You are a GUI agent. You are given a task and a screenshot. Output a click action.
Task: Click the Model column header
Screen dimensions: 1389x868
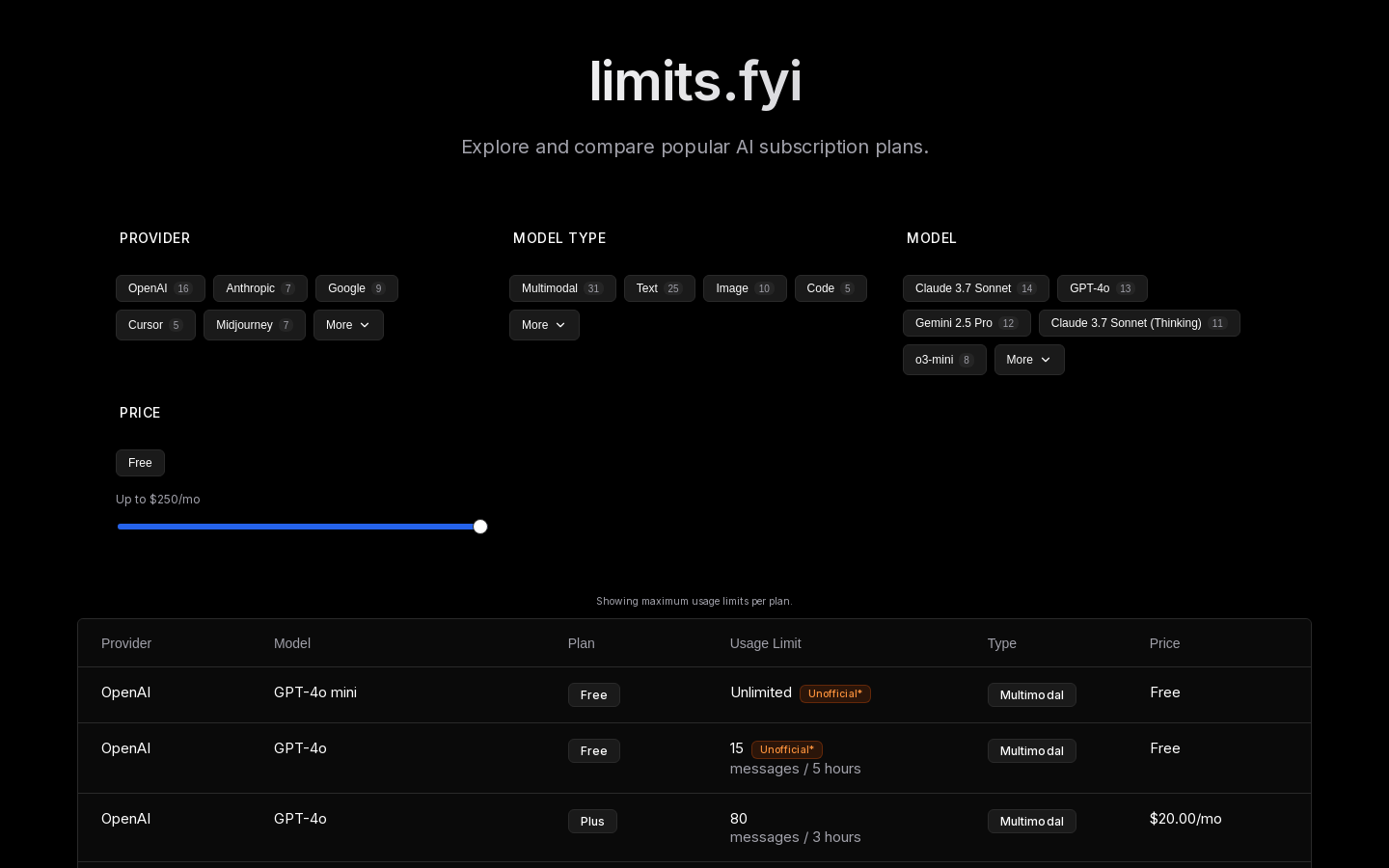click(x=292, y=643)
